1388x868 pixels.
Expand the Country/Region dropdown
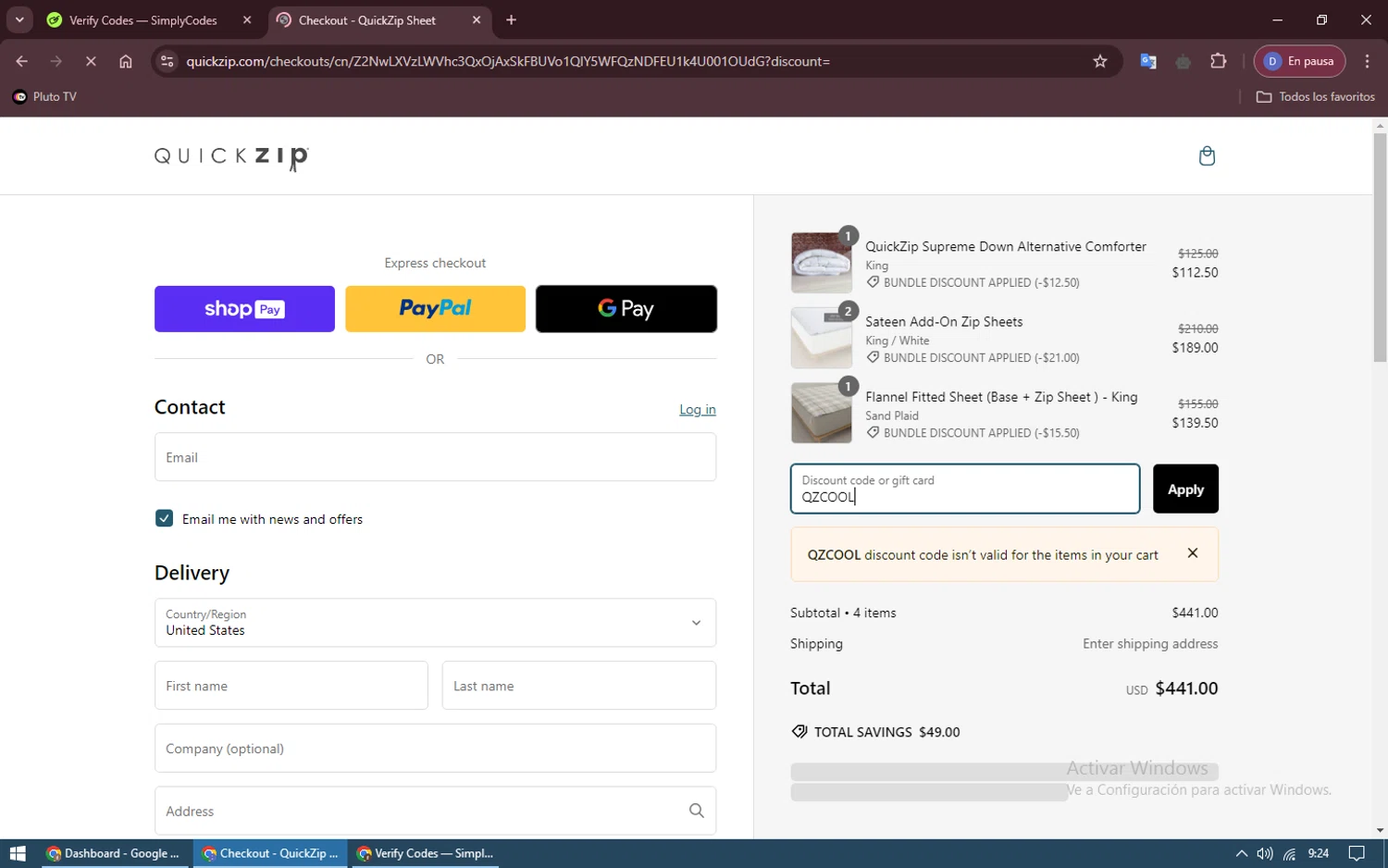point(435,623)
